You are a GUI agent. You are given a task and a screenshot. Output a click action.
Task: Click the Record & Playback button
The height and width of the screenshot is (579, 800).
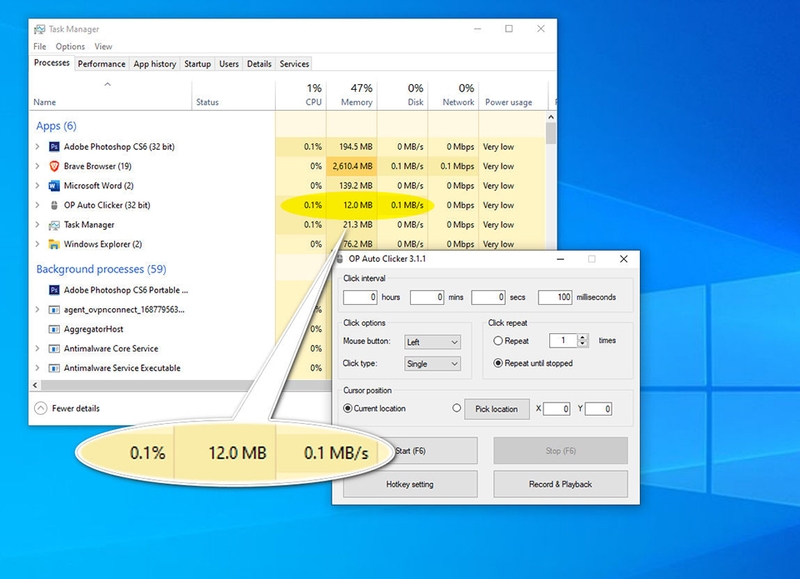[560, 484]
